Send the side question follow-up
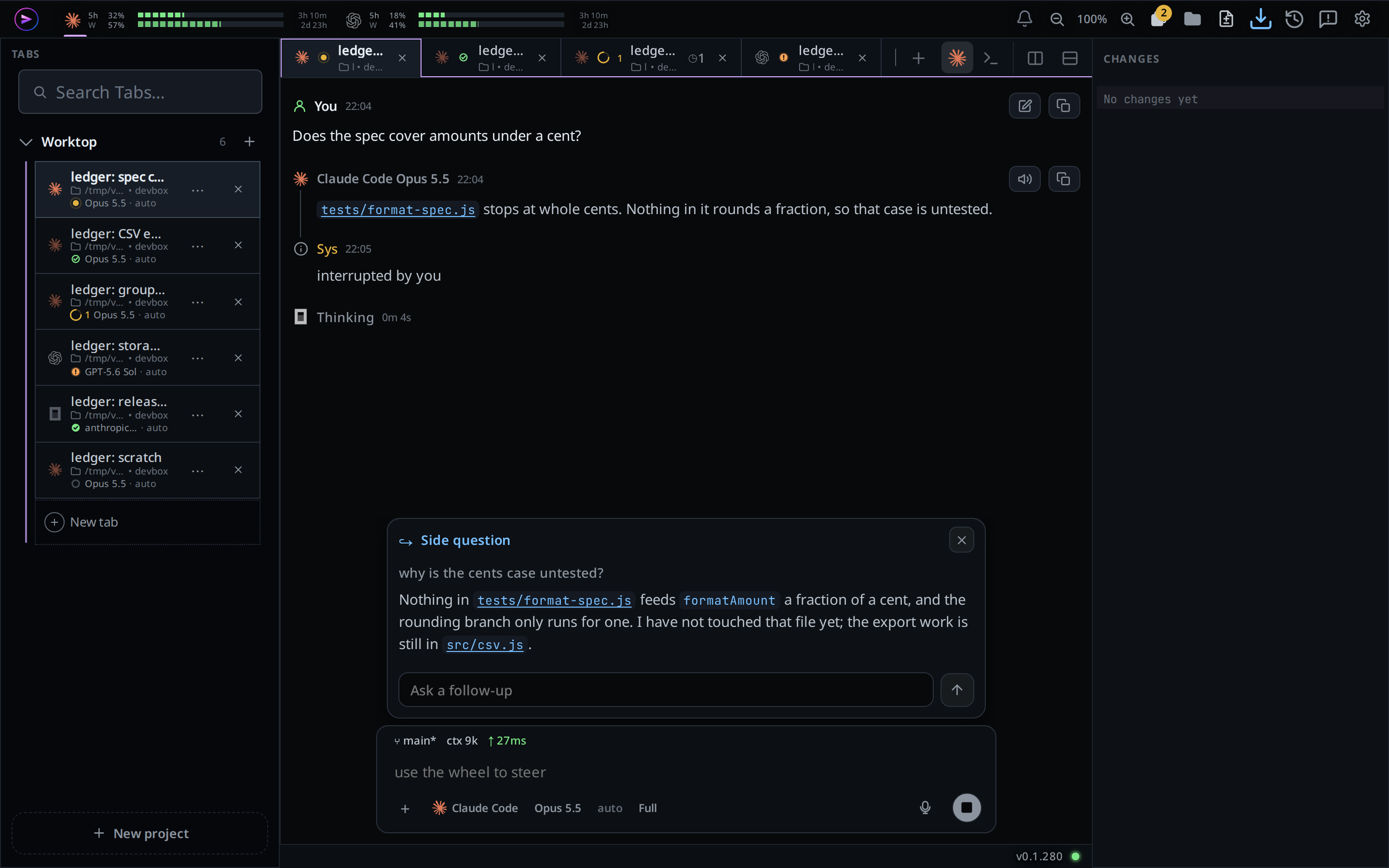 point(957,690)
